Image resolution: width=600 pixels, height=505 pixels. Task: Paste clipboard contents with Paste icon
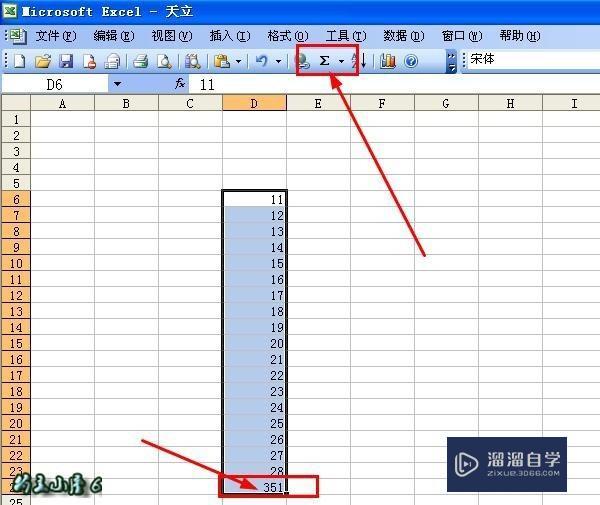pyautogui.click(x=222, y=61)
